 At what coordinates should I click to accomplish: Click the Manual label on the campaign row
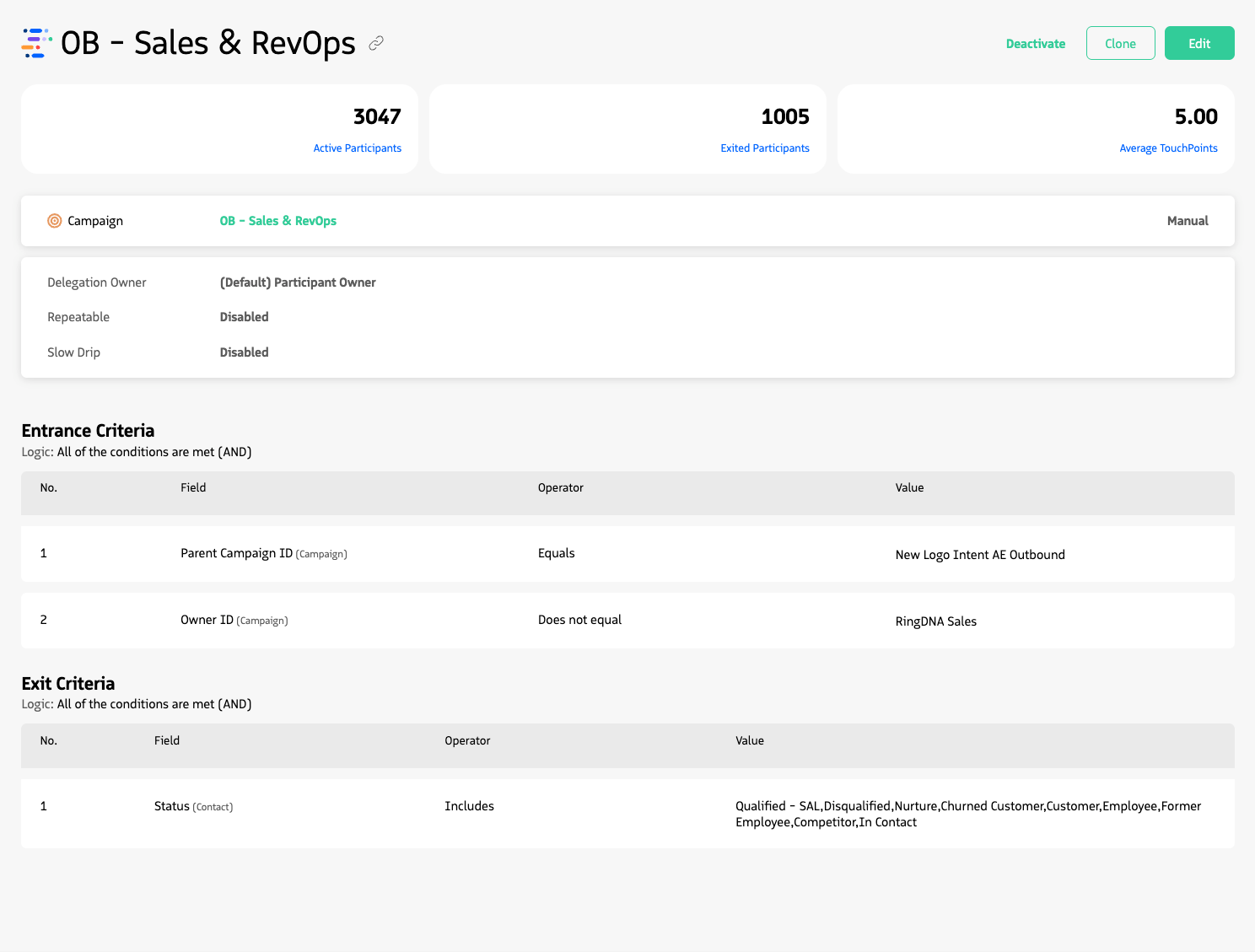pos(1188,220)
